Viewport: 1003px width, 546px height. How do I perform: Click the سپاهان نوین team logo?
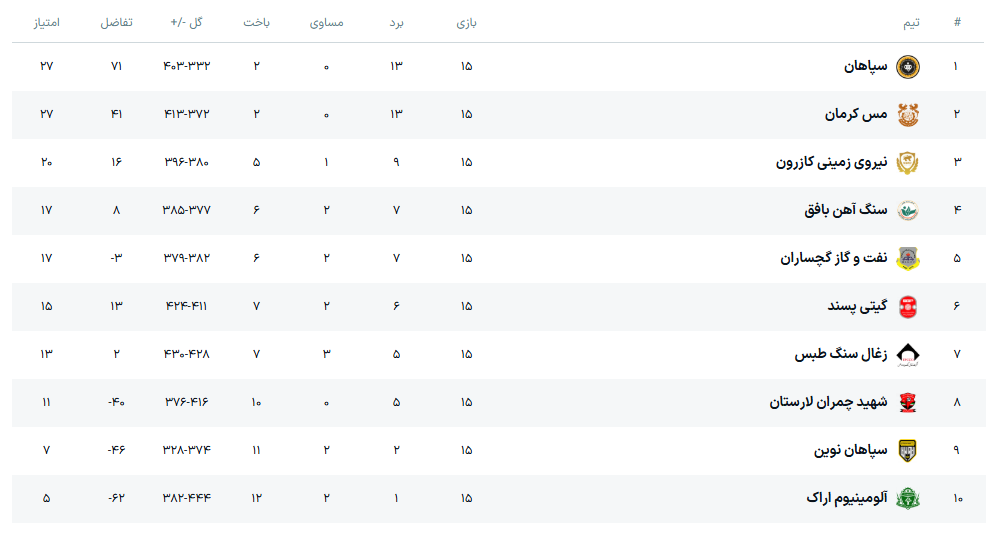click(x=907, y=451)
